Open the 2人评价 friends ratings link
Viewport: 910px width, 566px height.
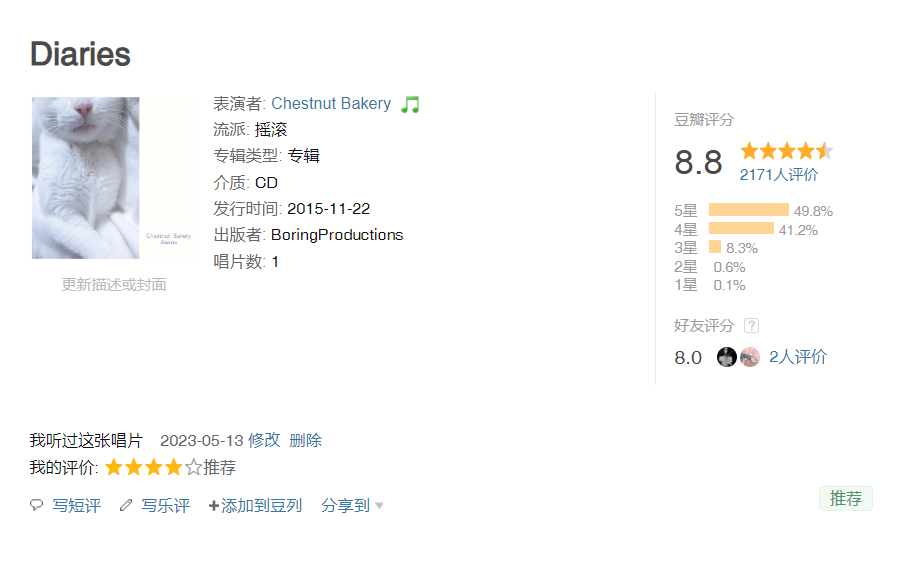pyautogui.click(x=797, y=357)
